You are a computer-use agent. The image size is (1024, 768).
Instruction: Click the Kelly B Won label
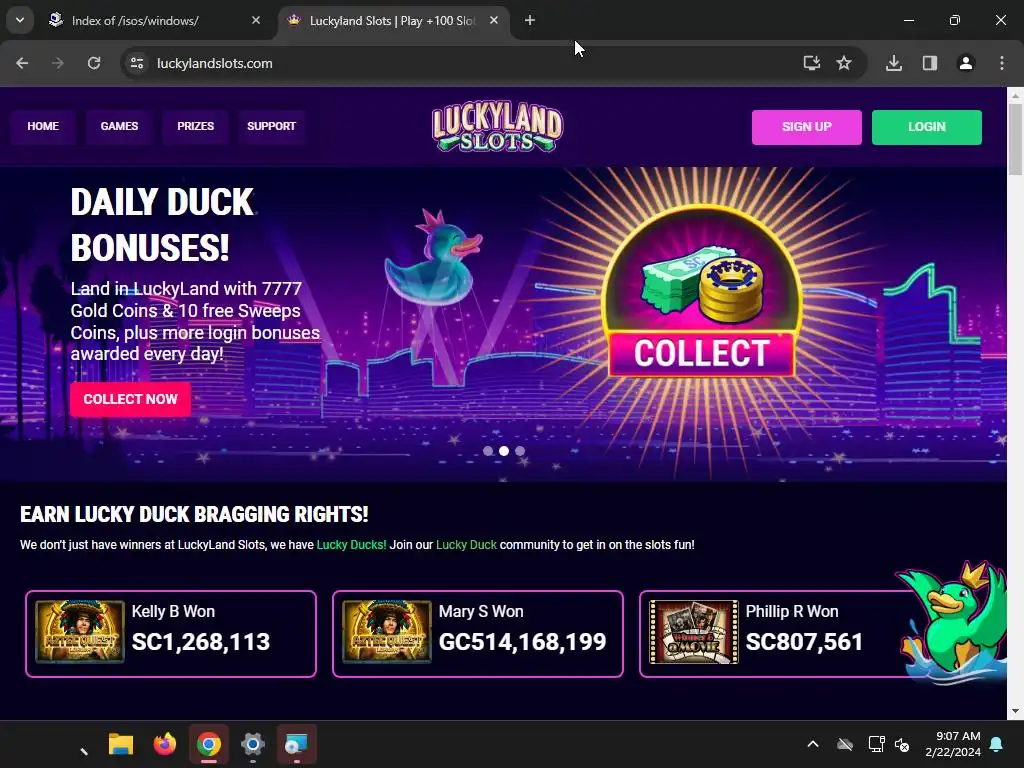pyautogui.click(x=173, y=611)
